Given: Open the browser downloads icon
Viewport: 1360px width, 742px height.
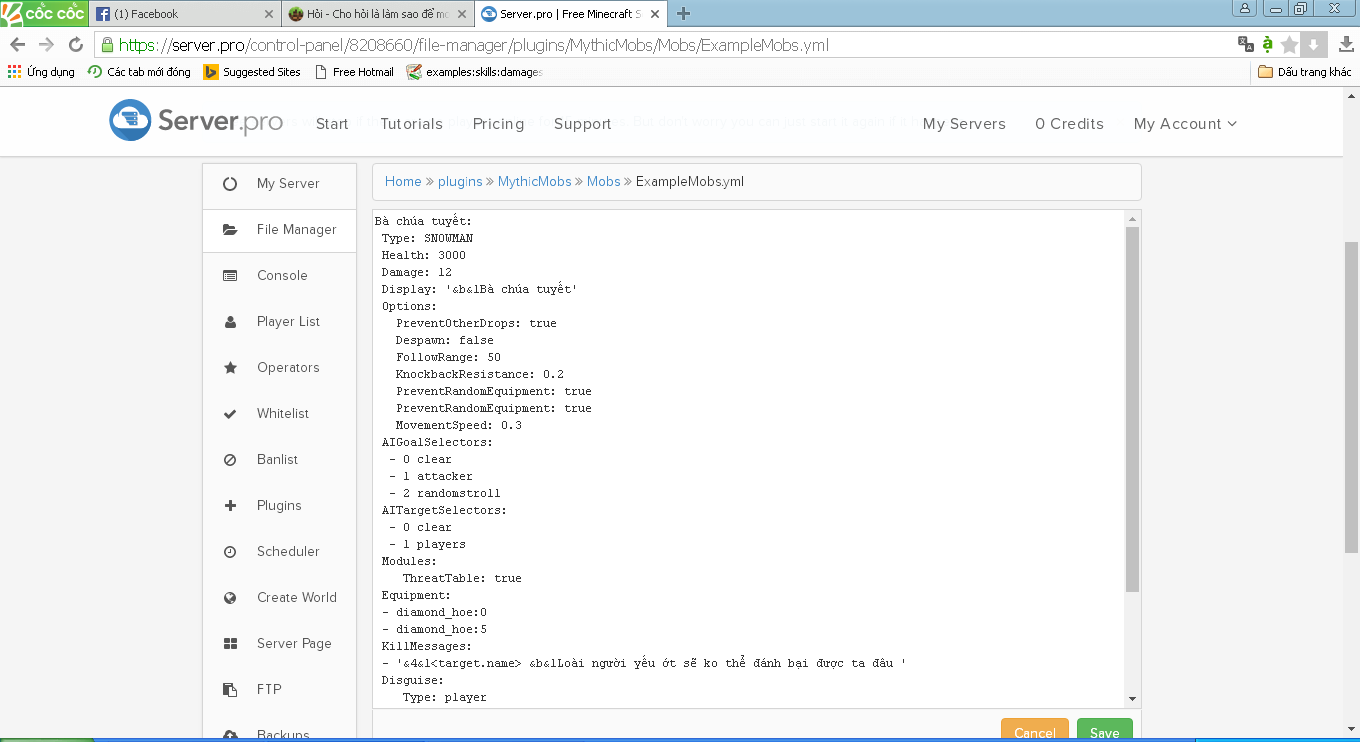Looking at the screenshot, I should point(1346,45).
